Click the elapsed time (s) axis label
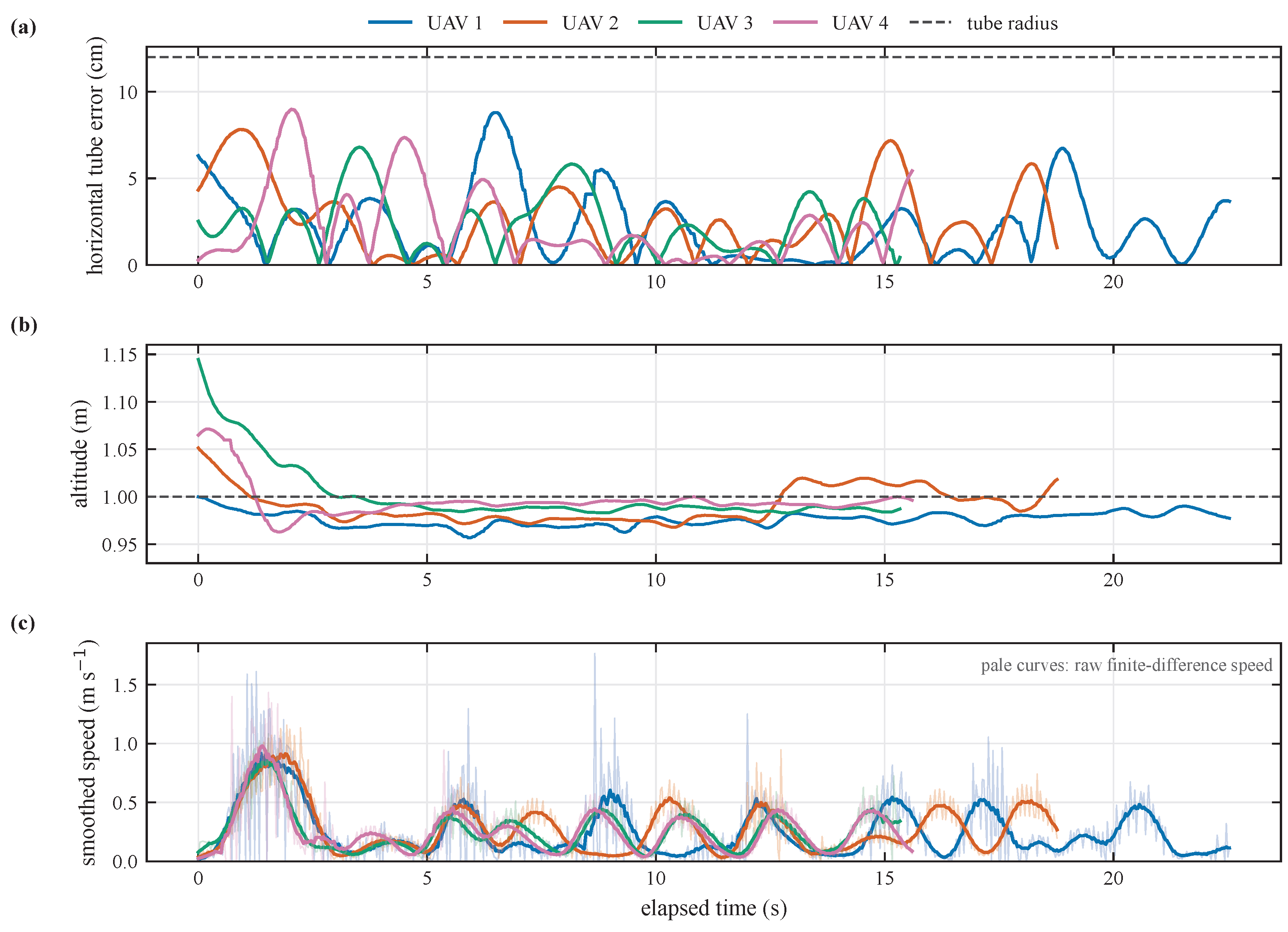Image resolution: width=1288 pixels, height=932 pixels. 714,908
